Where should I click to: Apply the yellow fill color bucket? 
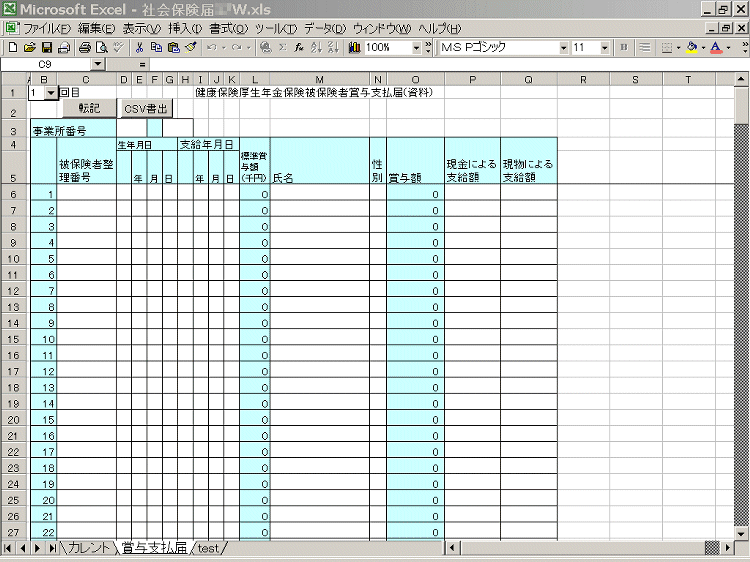691,47
